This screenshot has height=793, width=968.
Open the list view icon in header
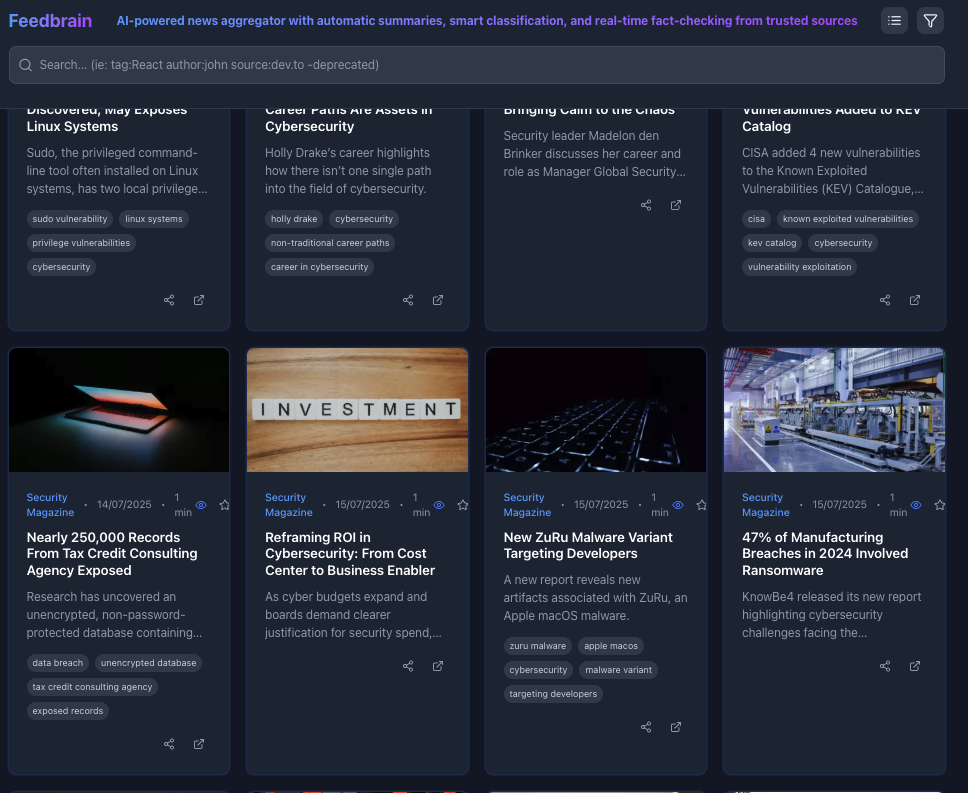coord(894,21)
